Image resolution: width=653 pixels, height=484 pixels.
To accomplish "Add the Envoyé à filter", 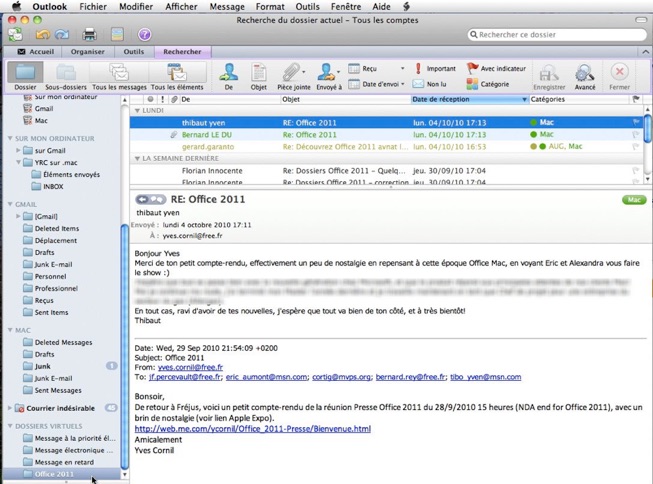I will click(x=329, y=76).
